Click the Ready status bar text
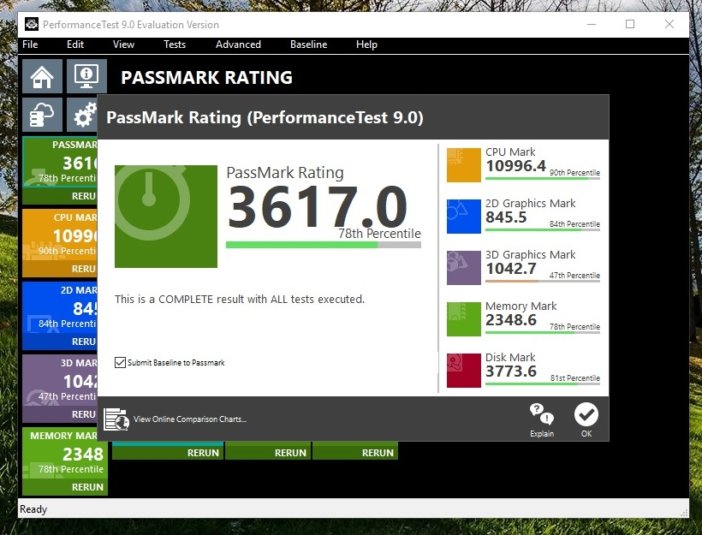Image resolution: width=702 pixels, height=535 pixels. coord(33,509)
